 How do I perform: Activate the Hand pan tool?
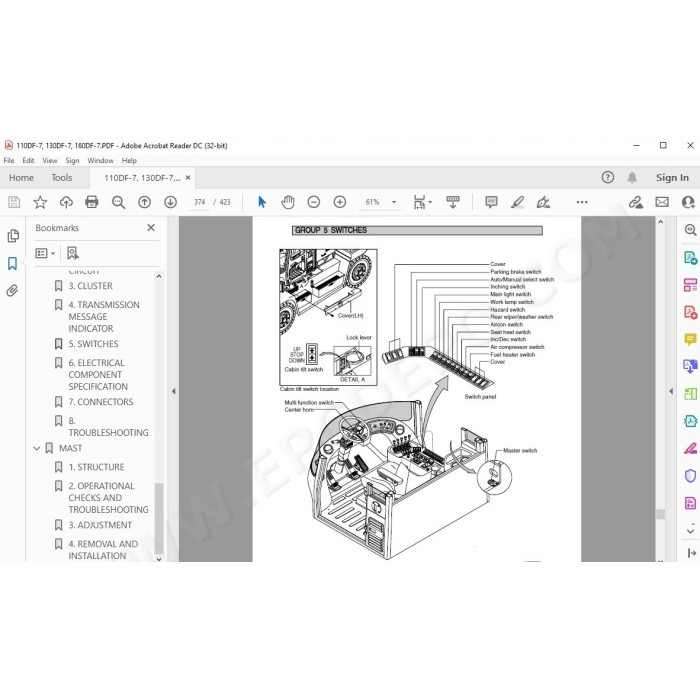[288, 202]
